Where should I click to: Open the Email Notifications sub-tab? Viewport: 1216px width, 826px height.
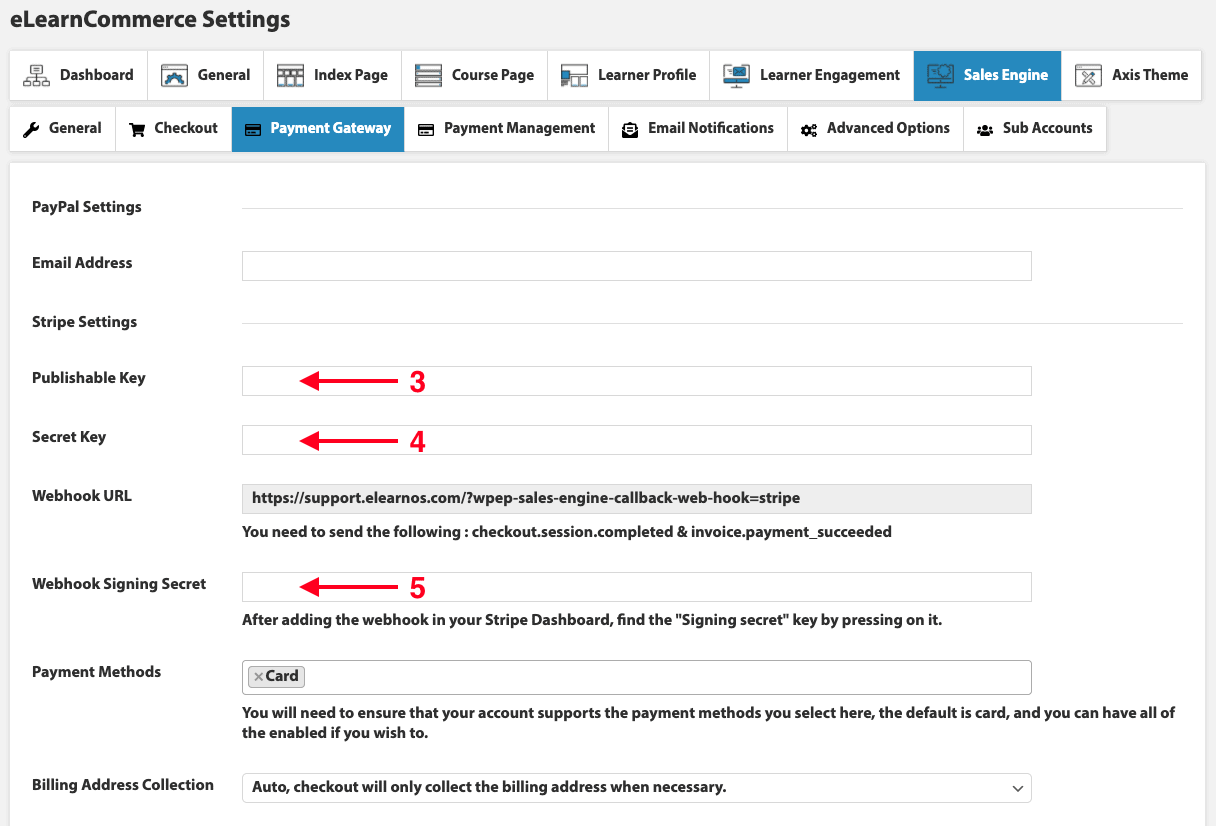(x=698, y=129)
